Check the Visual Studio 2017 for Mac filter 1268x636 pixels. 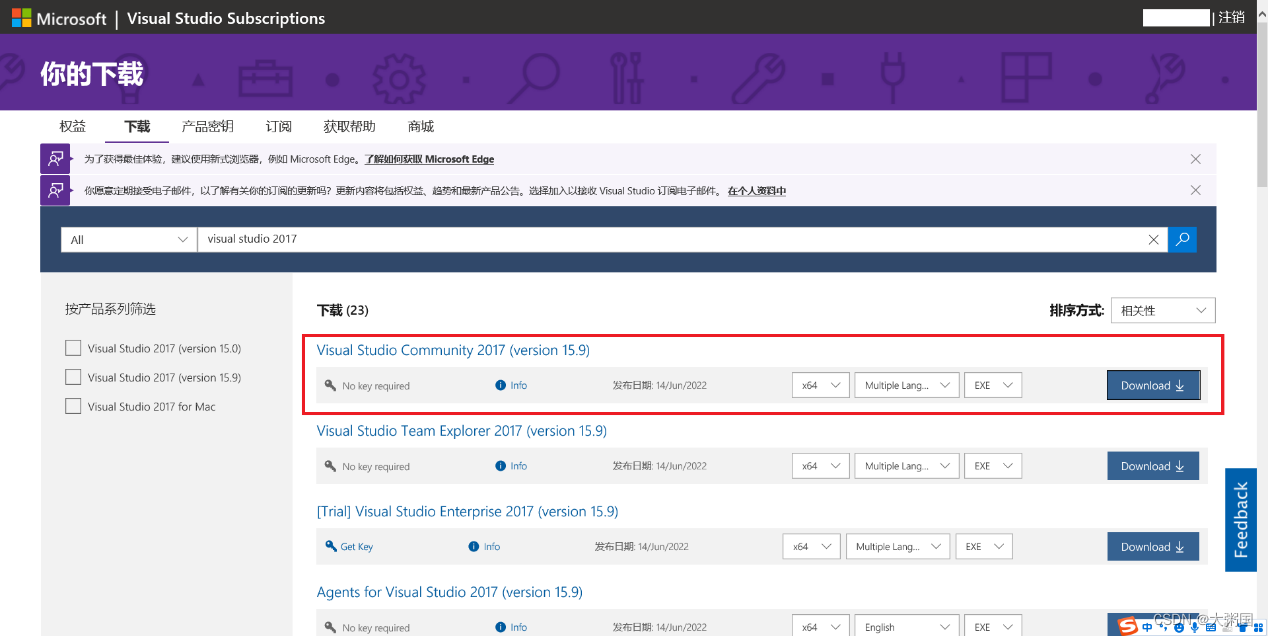pyautogui.click(x=72, y=406)
